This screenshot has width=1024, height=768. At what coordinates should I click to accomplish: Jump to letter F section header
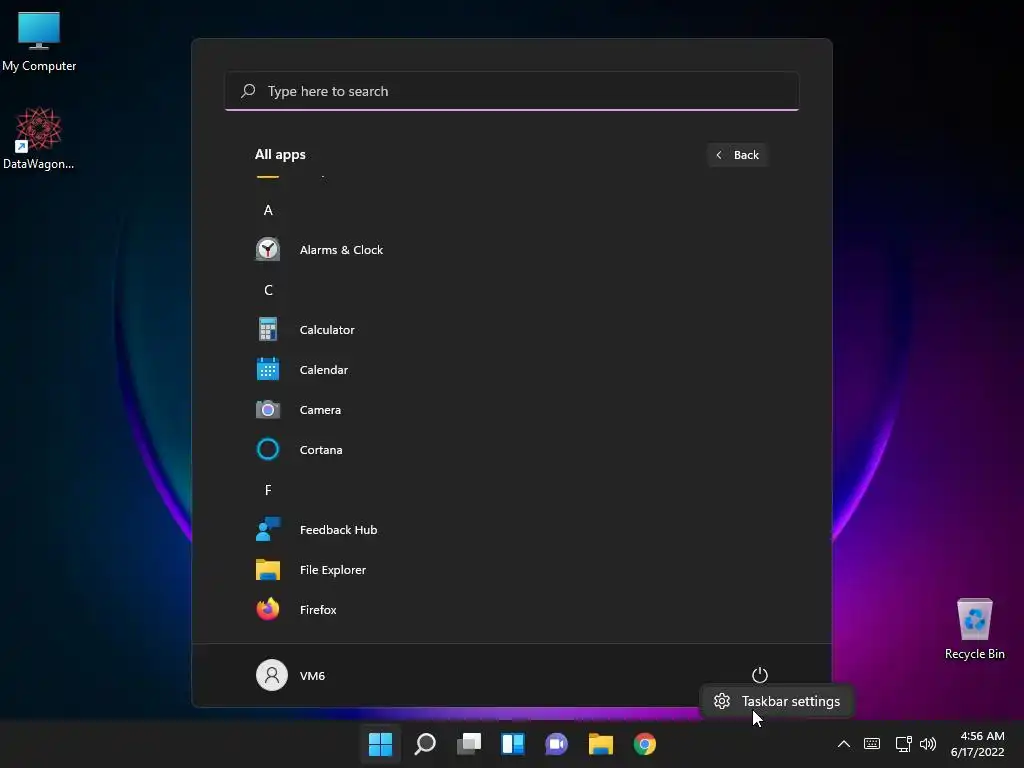click(268, 490)
